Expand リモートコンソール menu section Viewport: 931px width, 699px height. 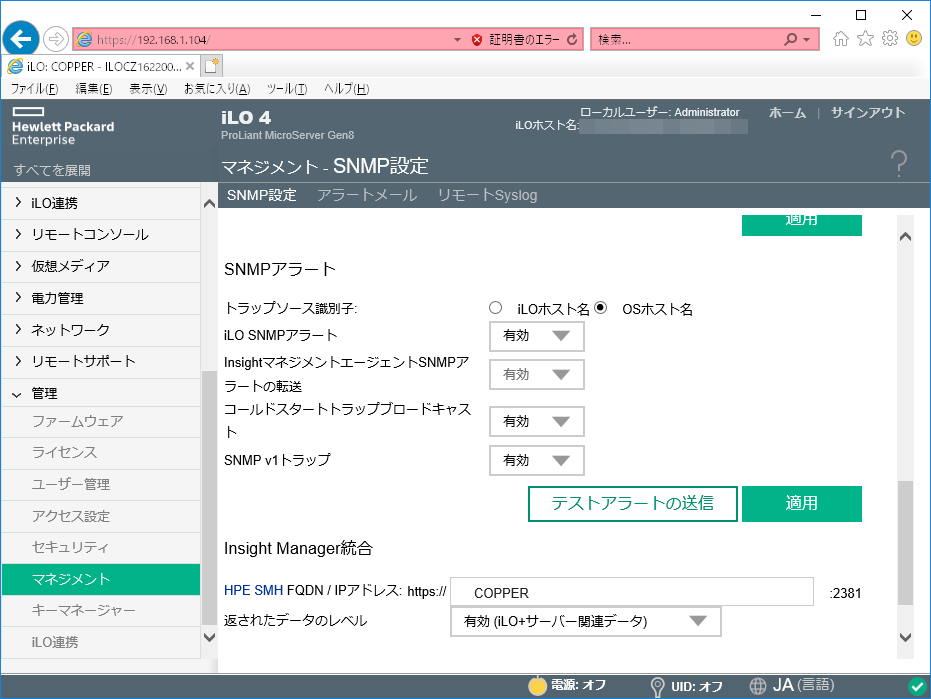(101, 235)
